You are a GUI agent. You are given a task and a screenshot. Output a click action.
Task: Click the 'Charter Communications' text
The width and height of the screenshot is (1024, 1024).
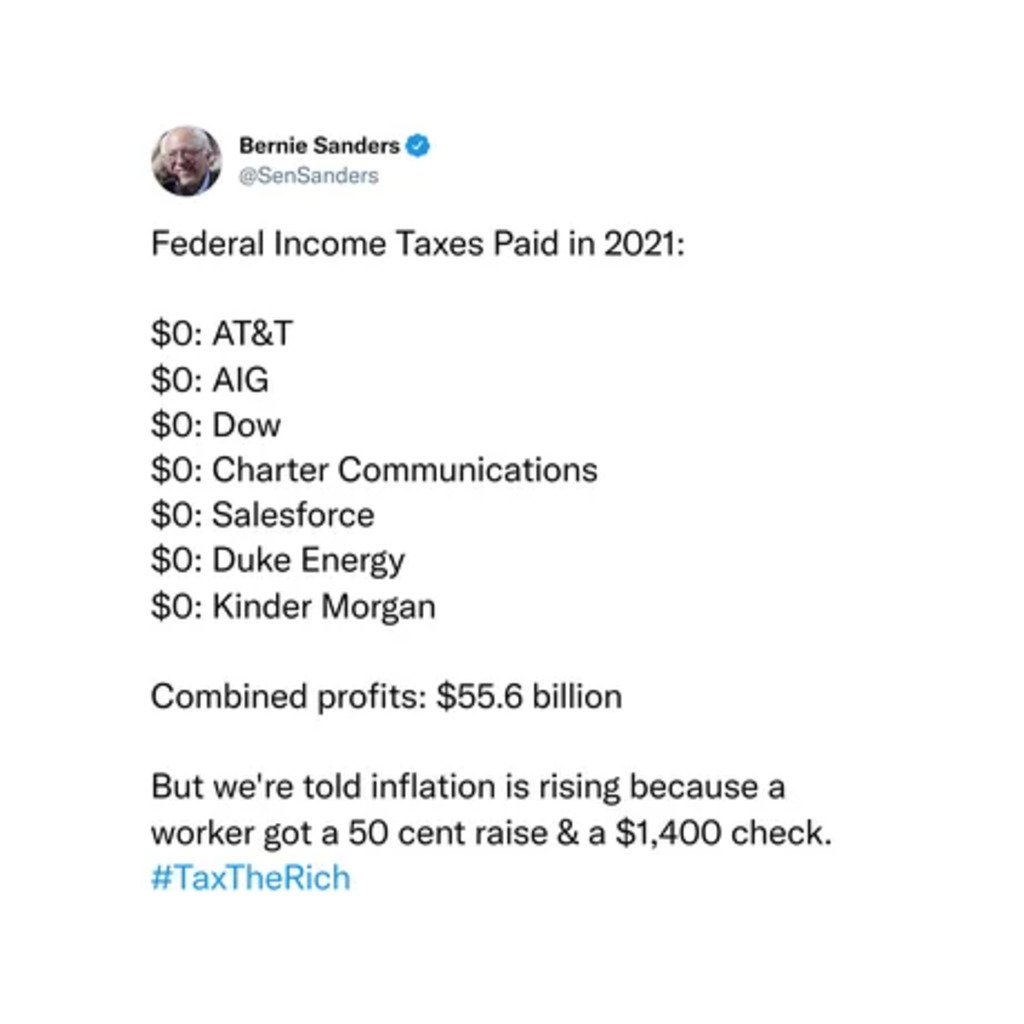click(405, 470)
